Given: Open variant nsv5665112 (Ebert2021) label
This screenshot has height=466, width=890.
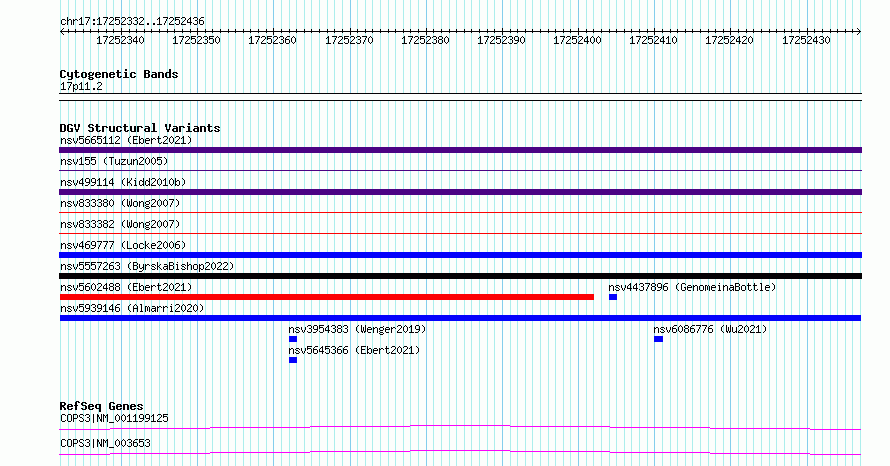Looking at the screenshot, I should 126,140.
